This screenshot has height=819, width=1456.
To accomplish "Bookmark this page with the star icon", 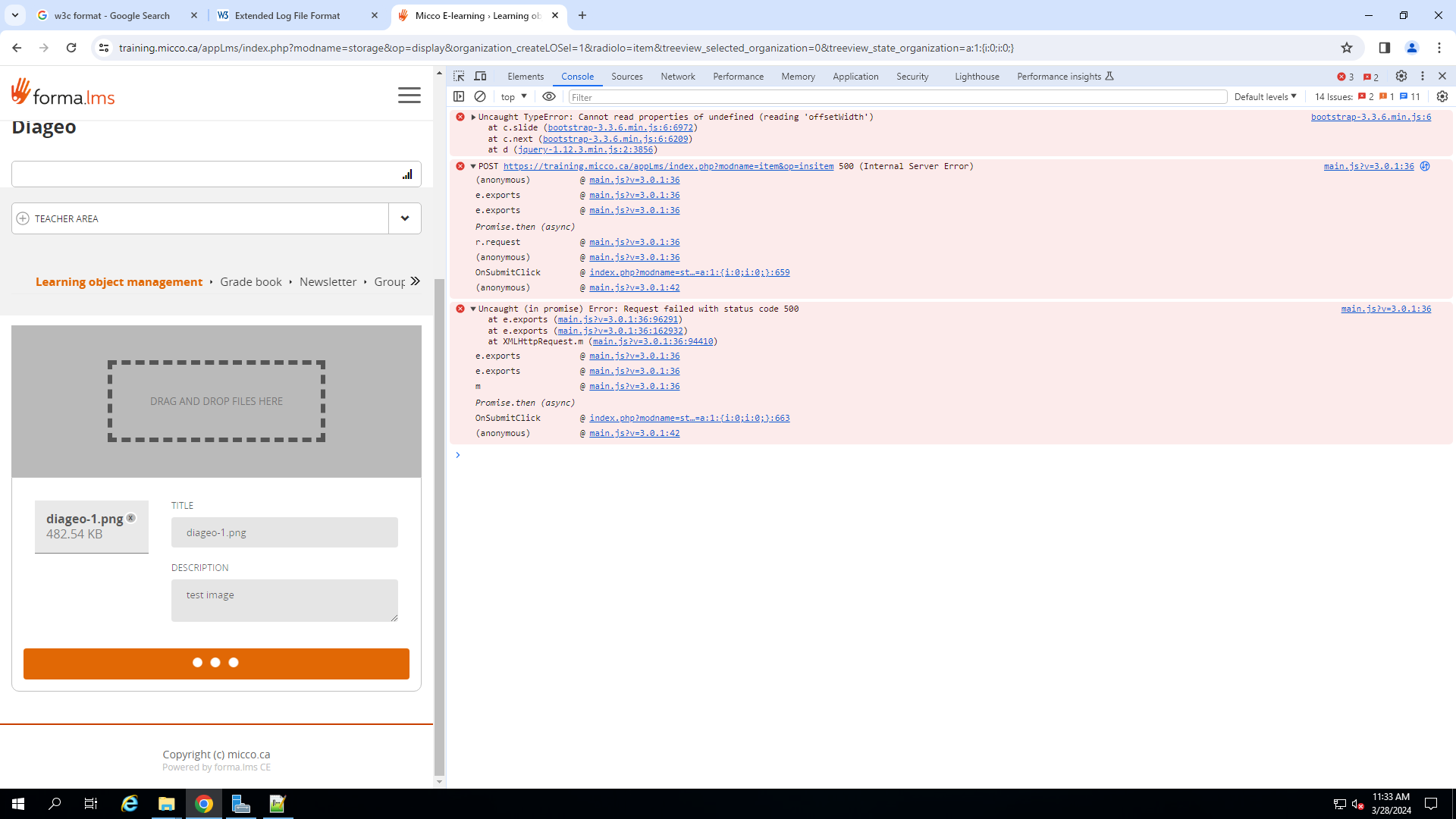I will click(1347, 48).
